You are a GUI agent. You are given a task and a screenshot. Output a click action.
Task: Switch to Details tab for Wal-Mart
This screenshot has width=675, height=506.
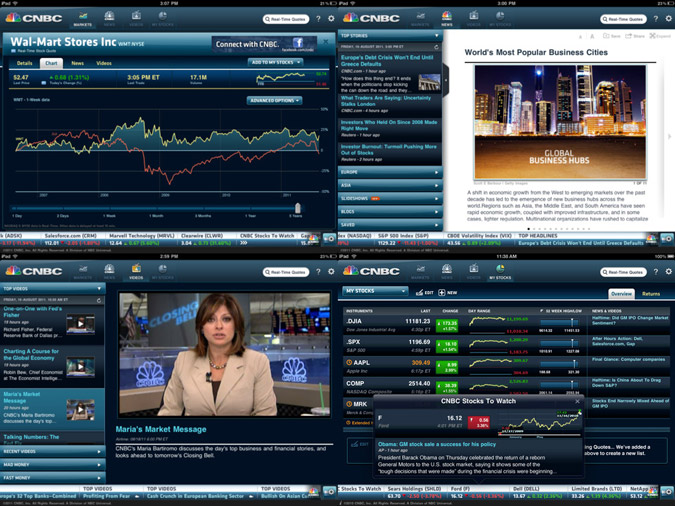coord(25,63)
